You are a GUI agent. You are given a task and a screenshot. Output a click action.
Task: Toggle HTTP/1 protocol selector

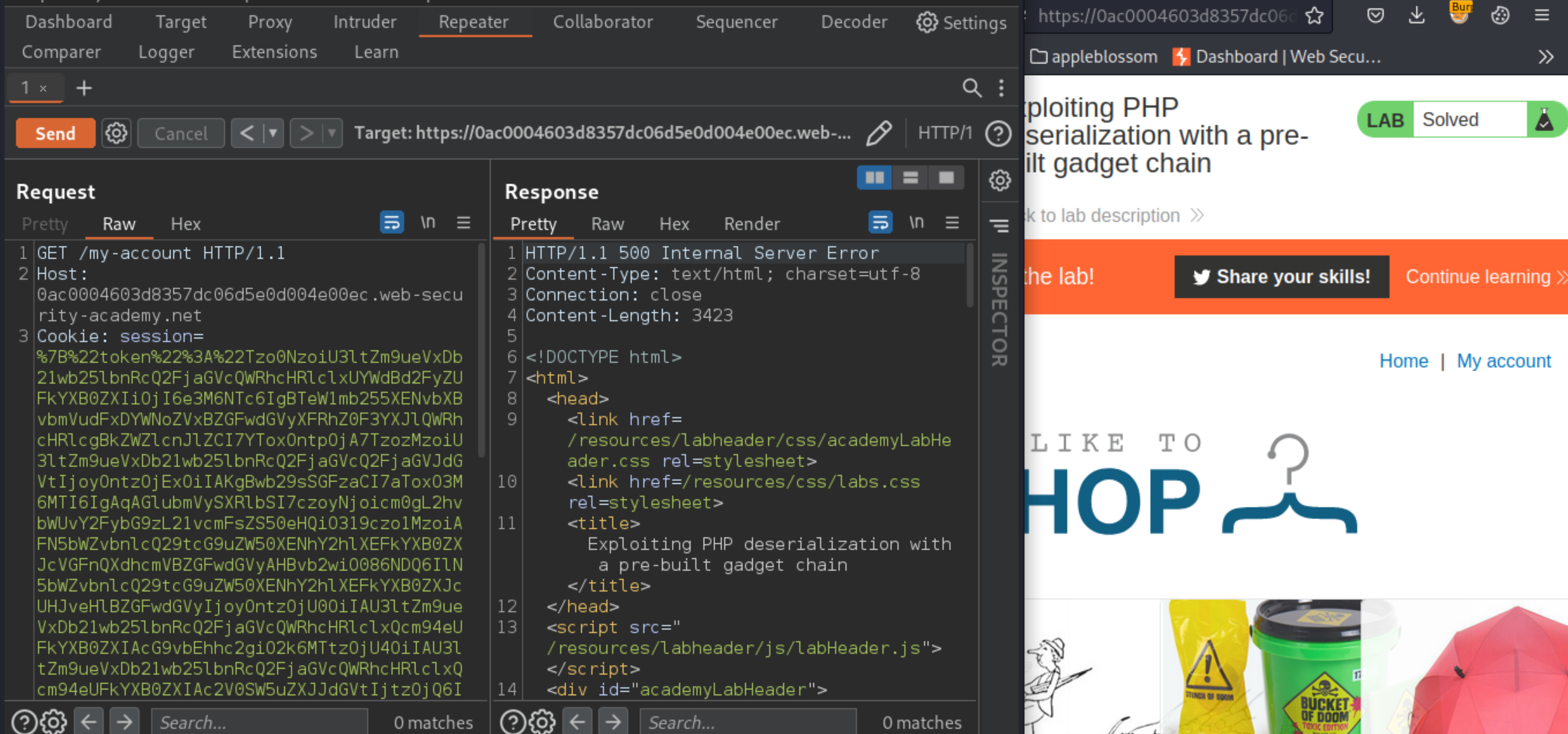pos(945,133)
